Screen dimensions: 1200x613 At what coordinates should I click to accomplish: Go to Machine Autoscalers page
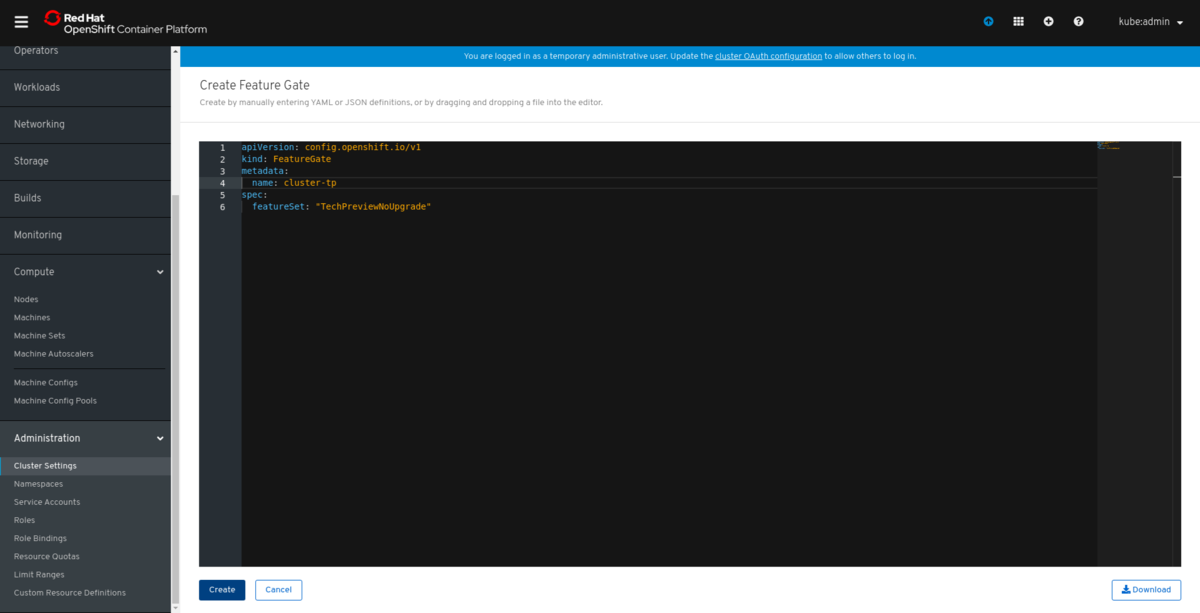click(x=54, y=354)
